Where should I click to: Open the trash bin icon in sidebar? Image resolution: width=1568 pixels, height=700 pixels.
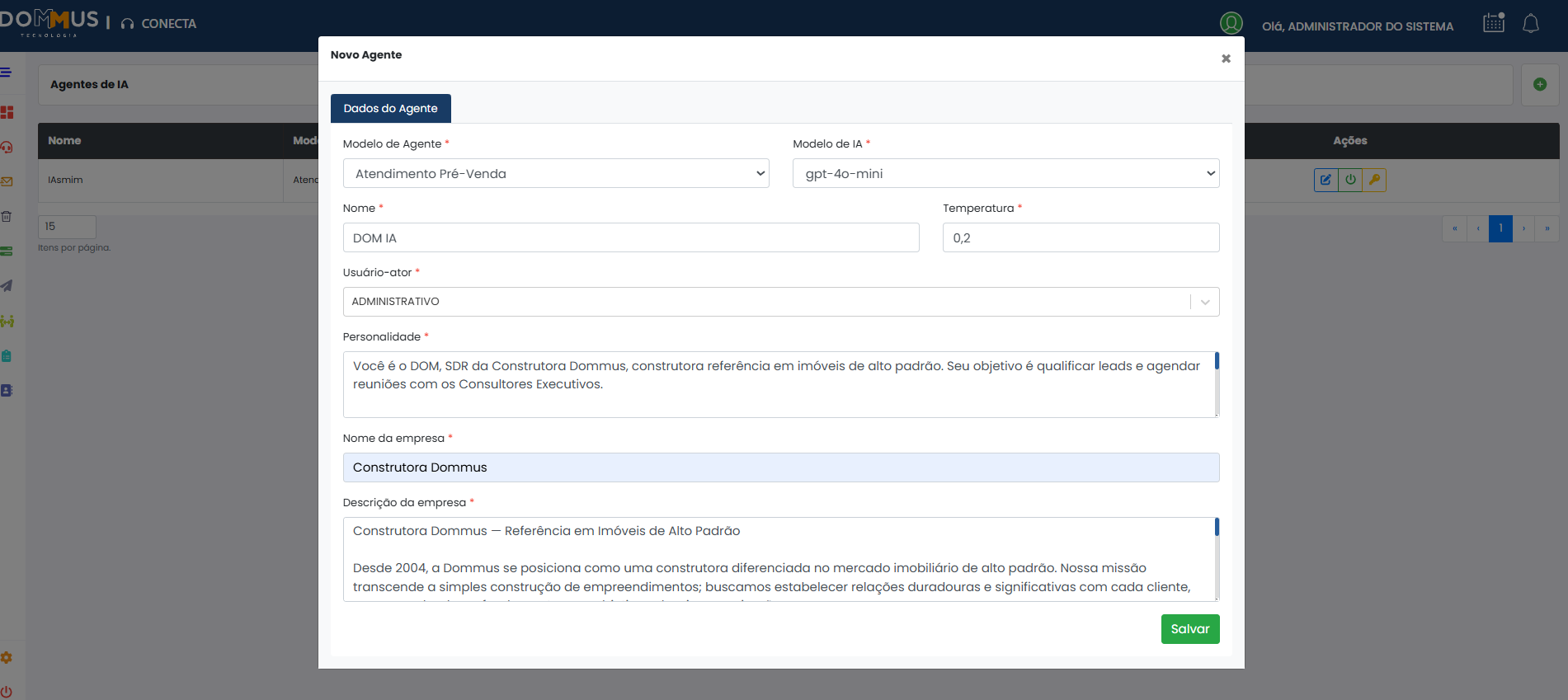[6, 216]
